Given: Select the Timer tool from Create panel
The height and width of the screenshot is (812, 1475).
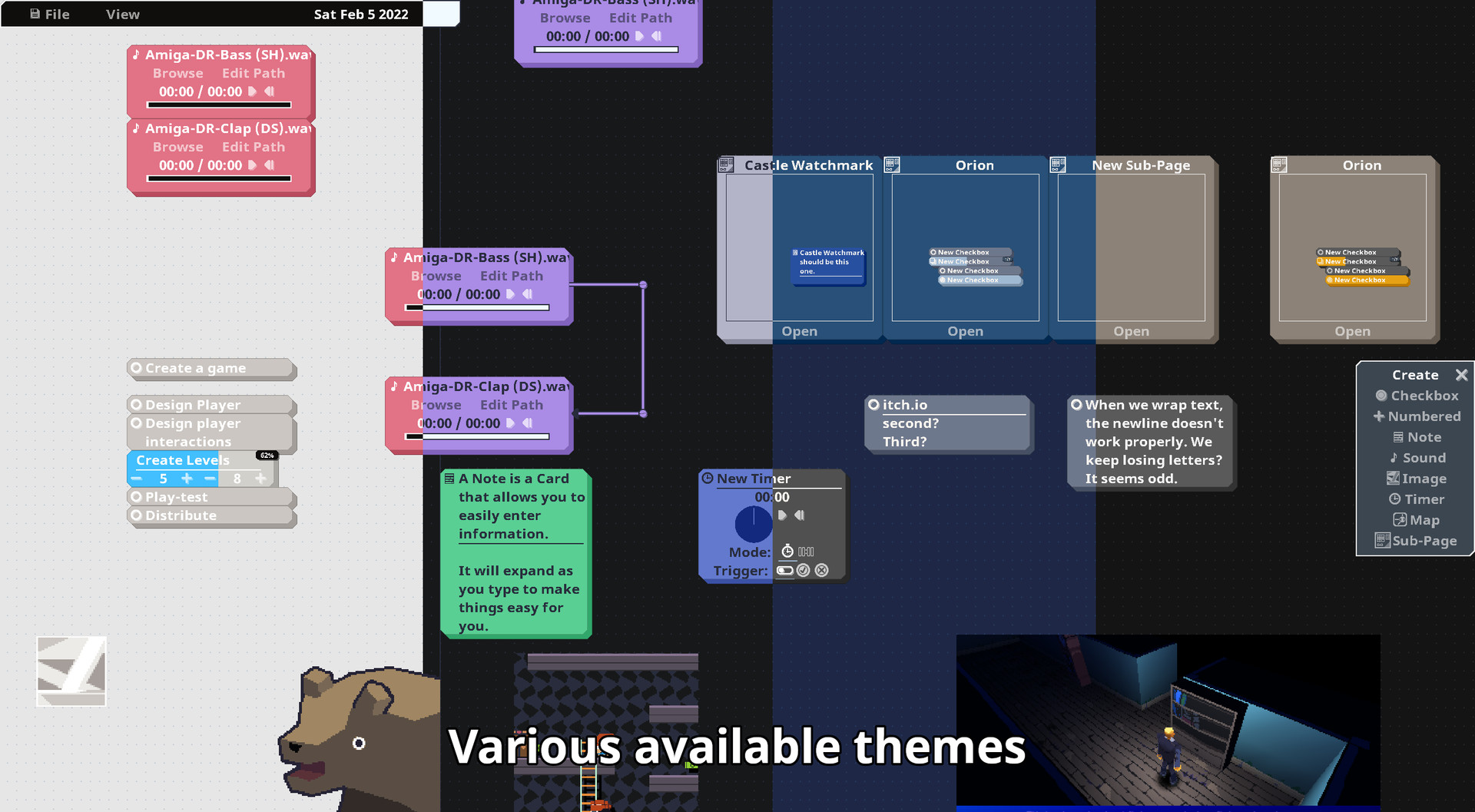Looking at the screenshot, I should click(x=1416, y=499).
